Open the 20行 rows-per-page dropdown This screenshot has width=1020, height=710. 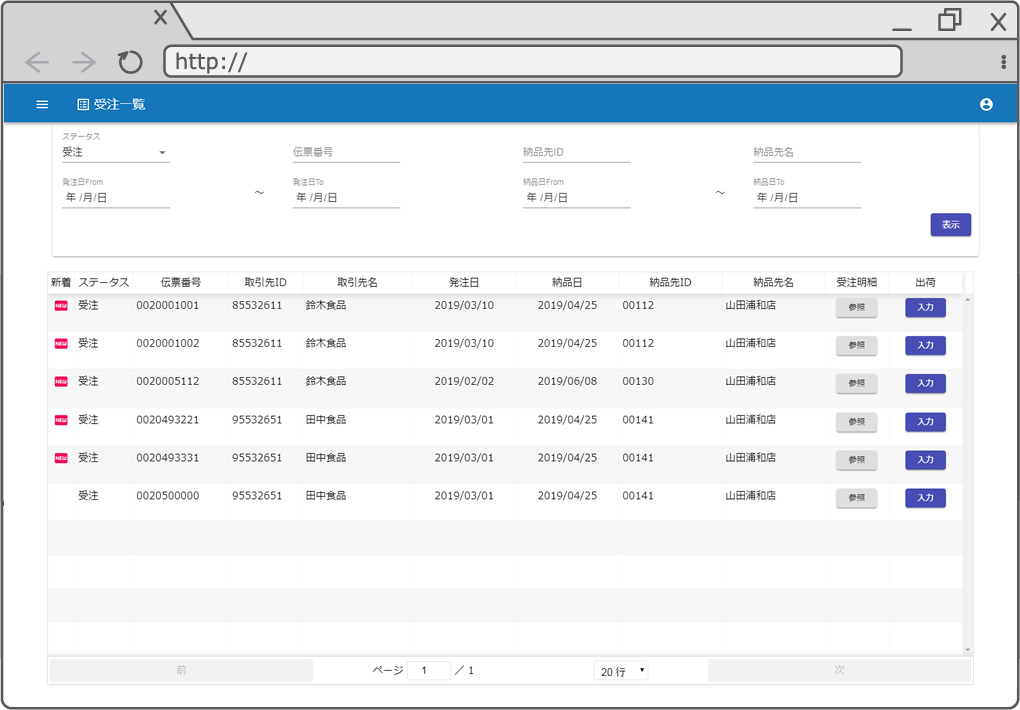click(621, 670)
